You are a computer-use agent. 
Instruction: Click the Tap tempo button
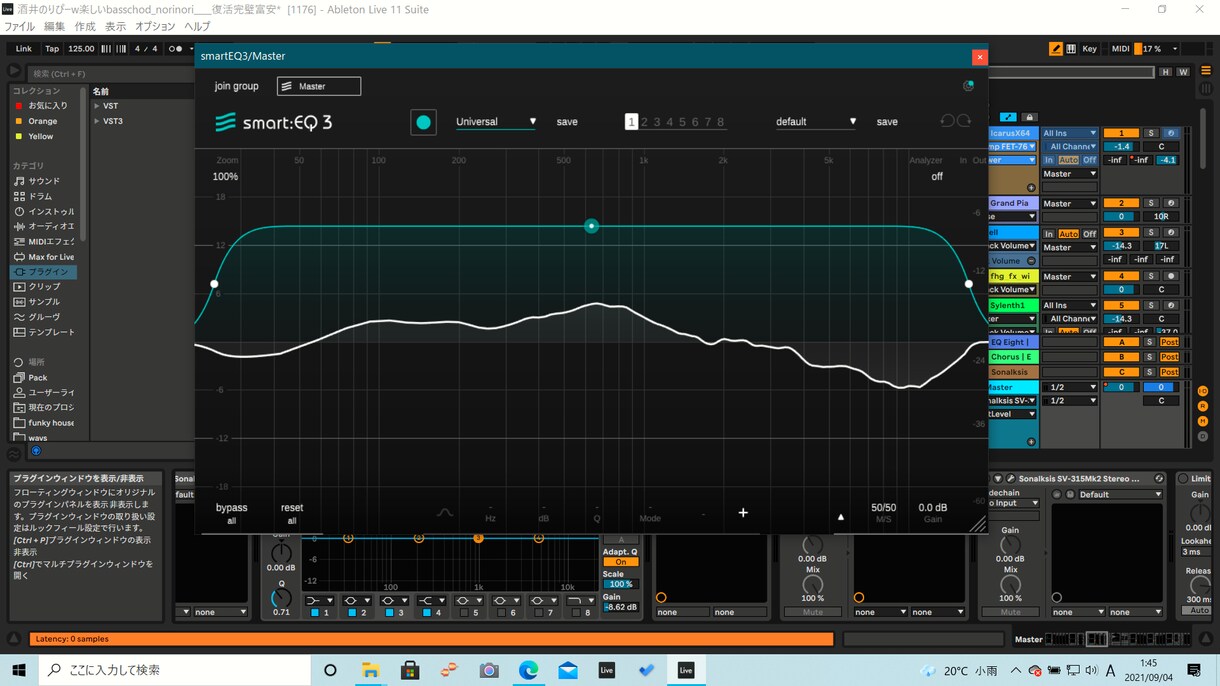click(x=52, y=49)
